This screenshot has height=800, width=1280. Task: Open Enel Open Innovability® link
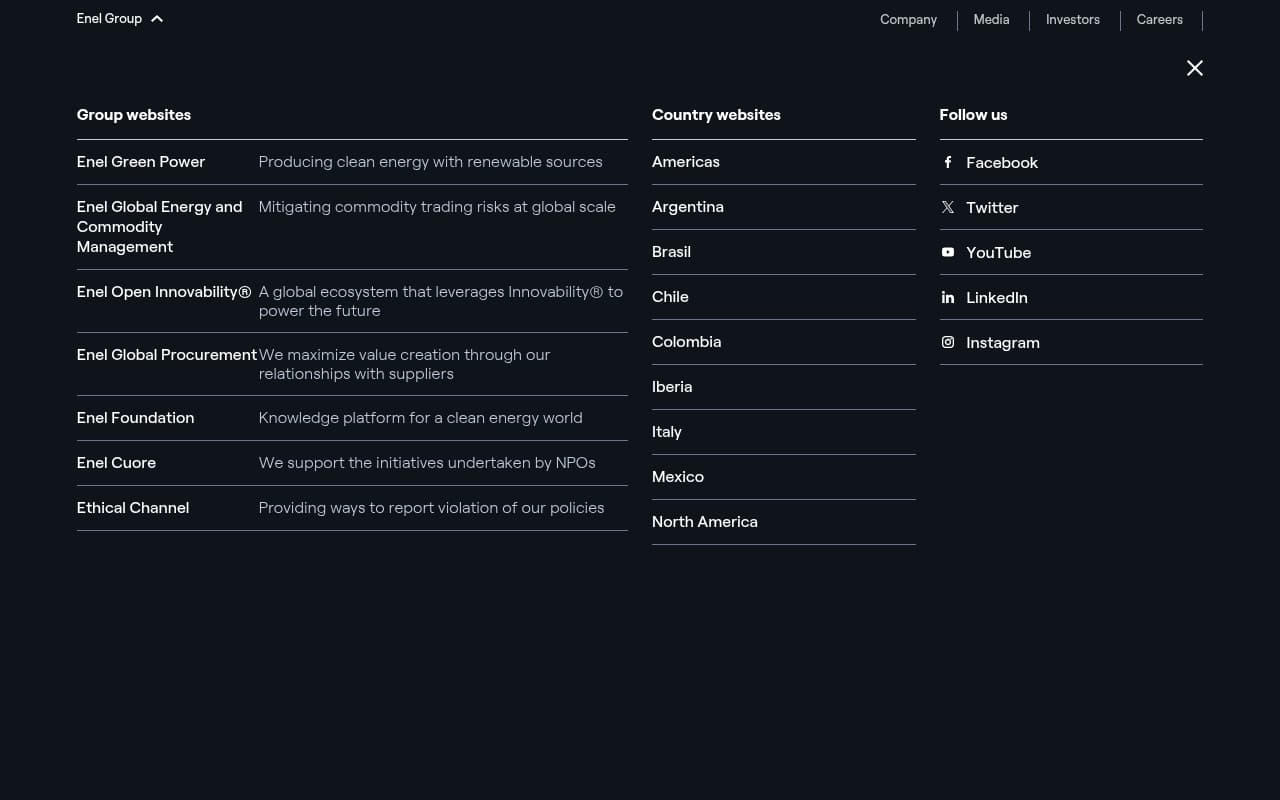coord(164,292)
